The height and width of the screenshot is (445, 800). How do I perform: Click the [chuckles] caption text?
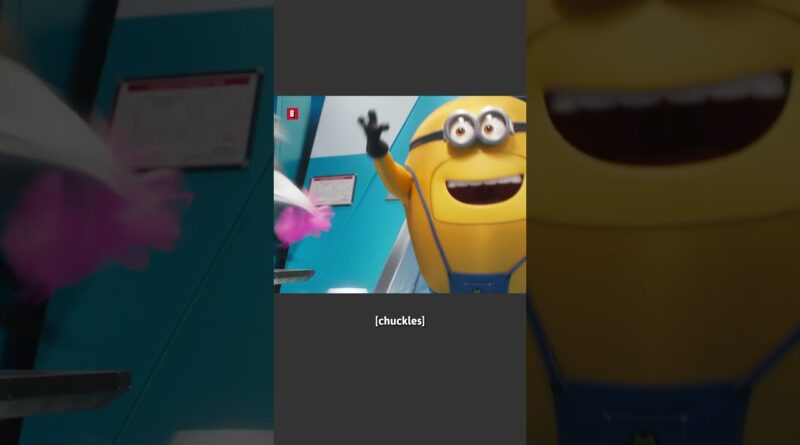click(x=399, y=321)
